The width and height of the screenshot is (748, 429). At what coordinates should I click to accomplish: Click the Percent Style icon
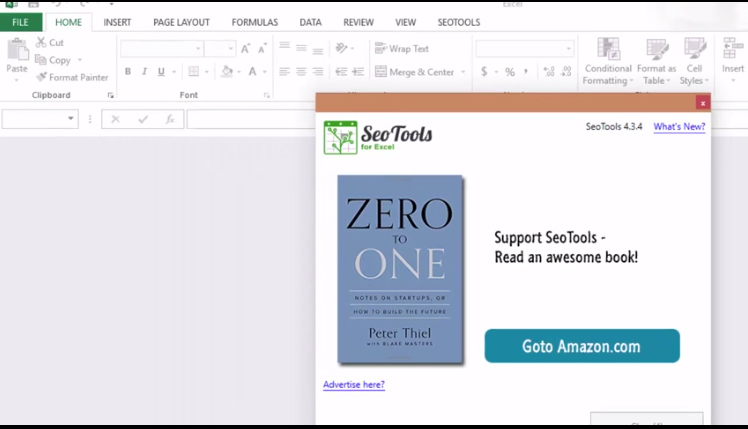click(x=509, y=72)
